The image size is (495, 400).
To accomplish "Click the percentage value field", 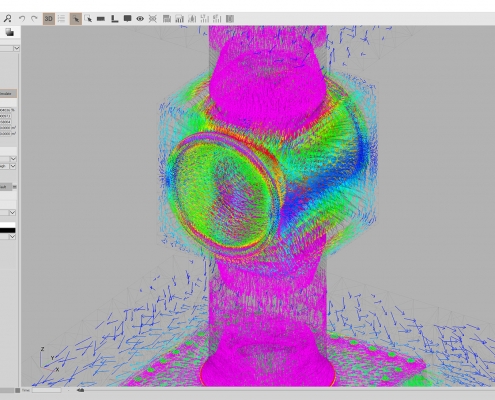I will [6, 110].
